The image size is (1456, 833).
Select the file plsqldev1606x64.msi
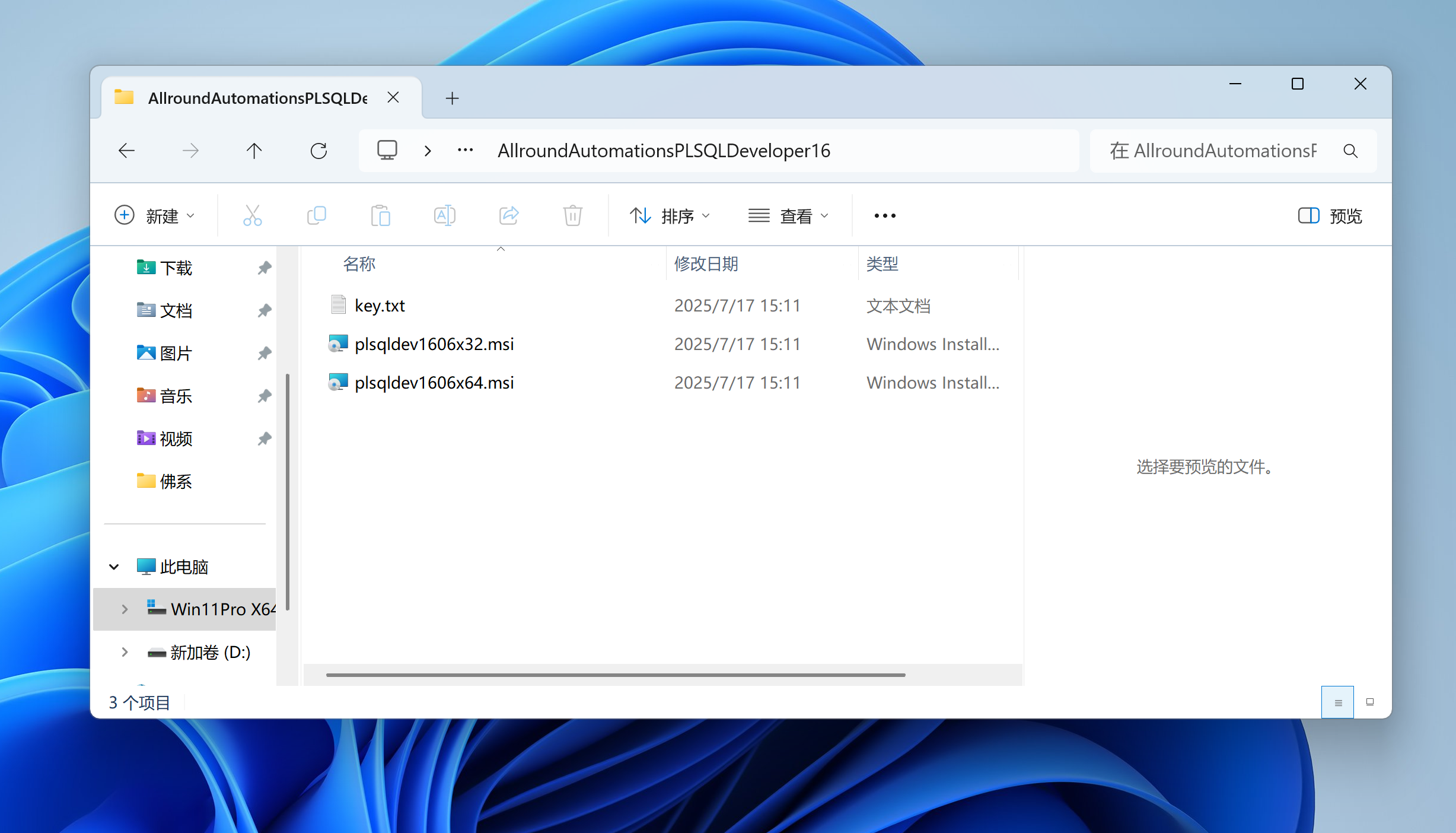point(434,383)
